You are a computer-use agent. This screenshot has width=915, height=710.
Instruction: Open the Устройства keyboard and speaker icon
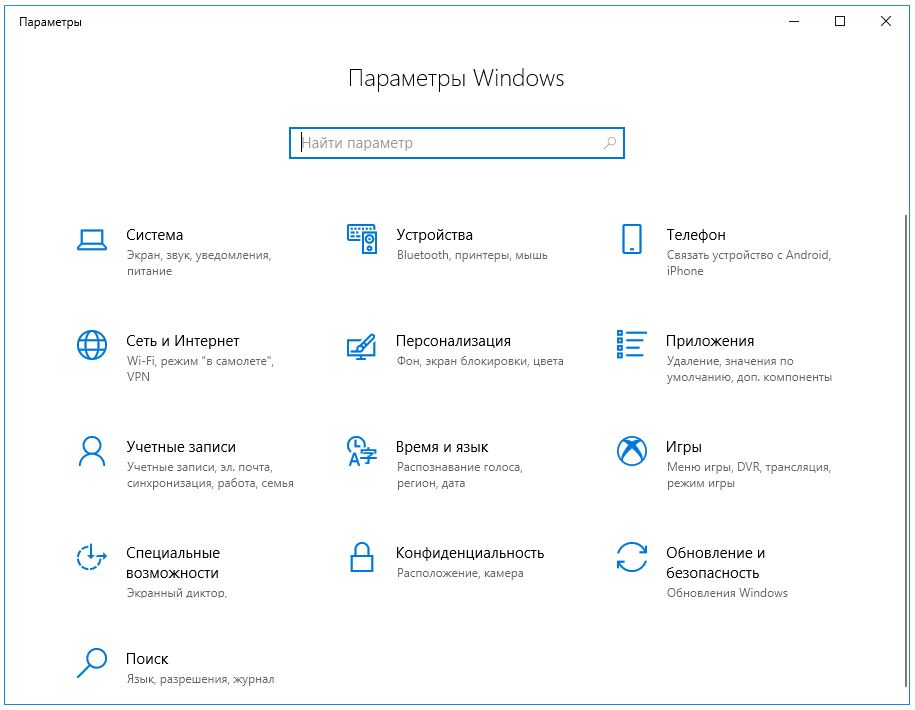click(x=362, y=239)
